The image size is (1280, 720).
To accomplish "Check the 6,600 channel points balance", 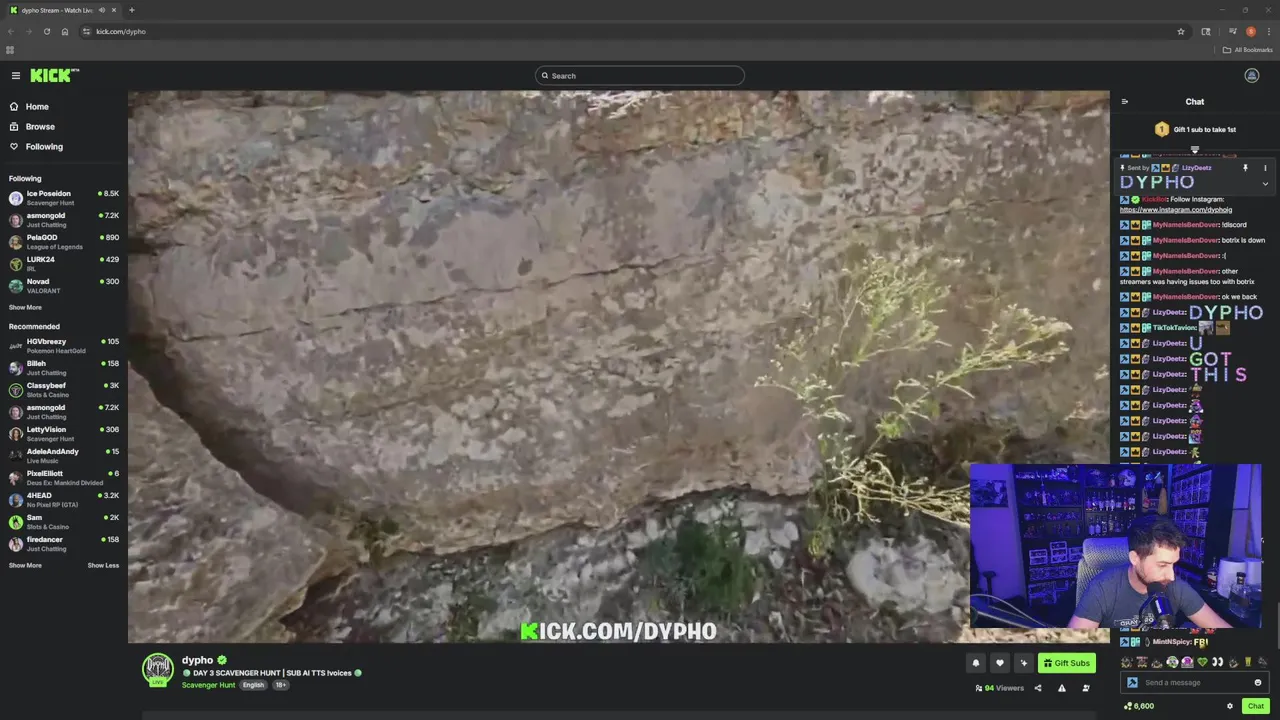I will (1138, 706).
